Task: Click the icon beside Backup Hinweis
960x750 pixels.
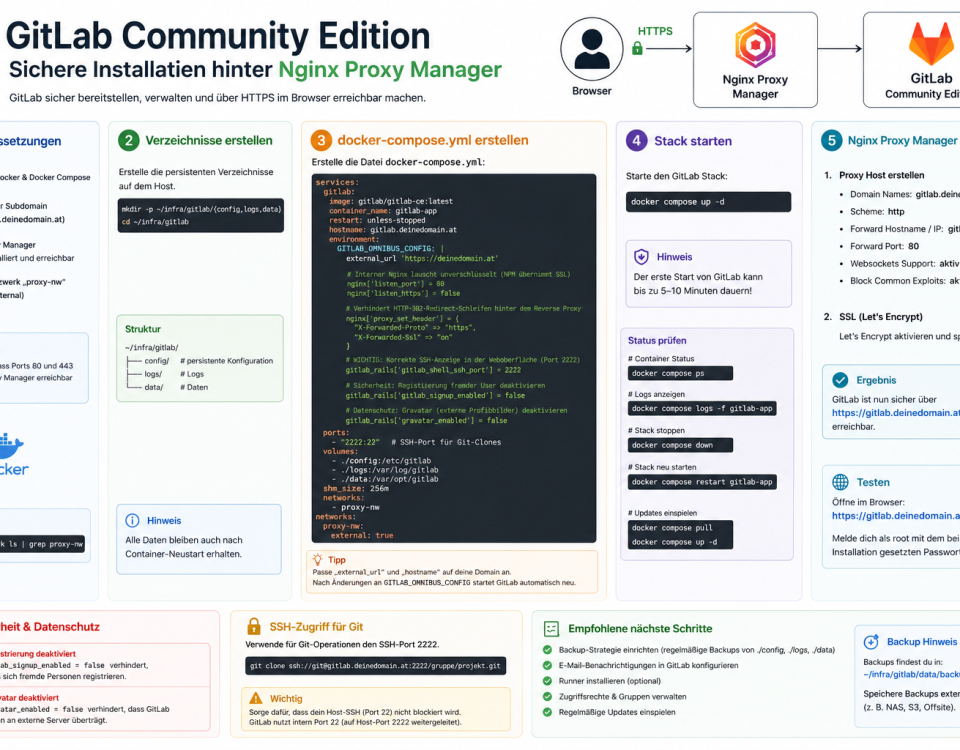Action: click(x=871, y=642)
